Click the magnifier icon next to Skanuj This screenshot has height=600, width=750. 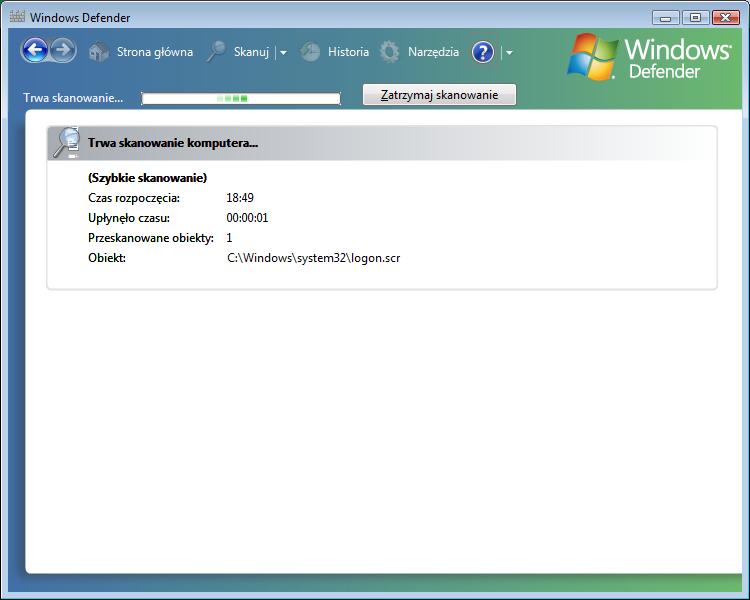pos(216,52)
